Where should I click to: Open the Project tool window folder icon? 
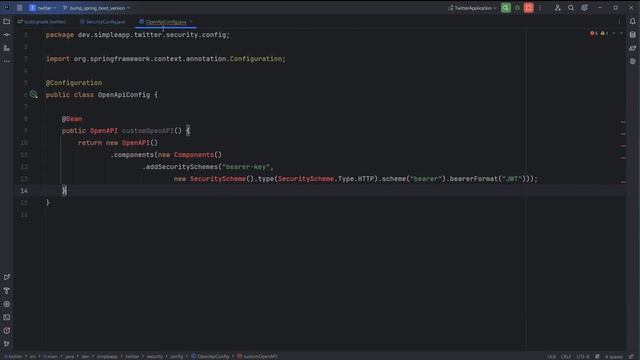point(7,22)
